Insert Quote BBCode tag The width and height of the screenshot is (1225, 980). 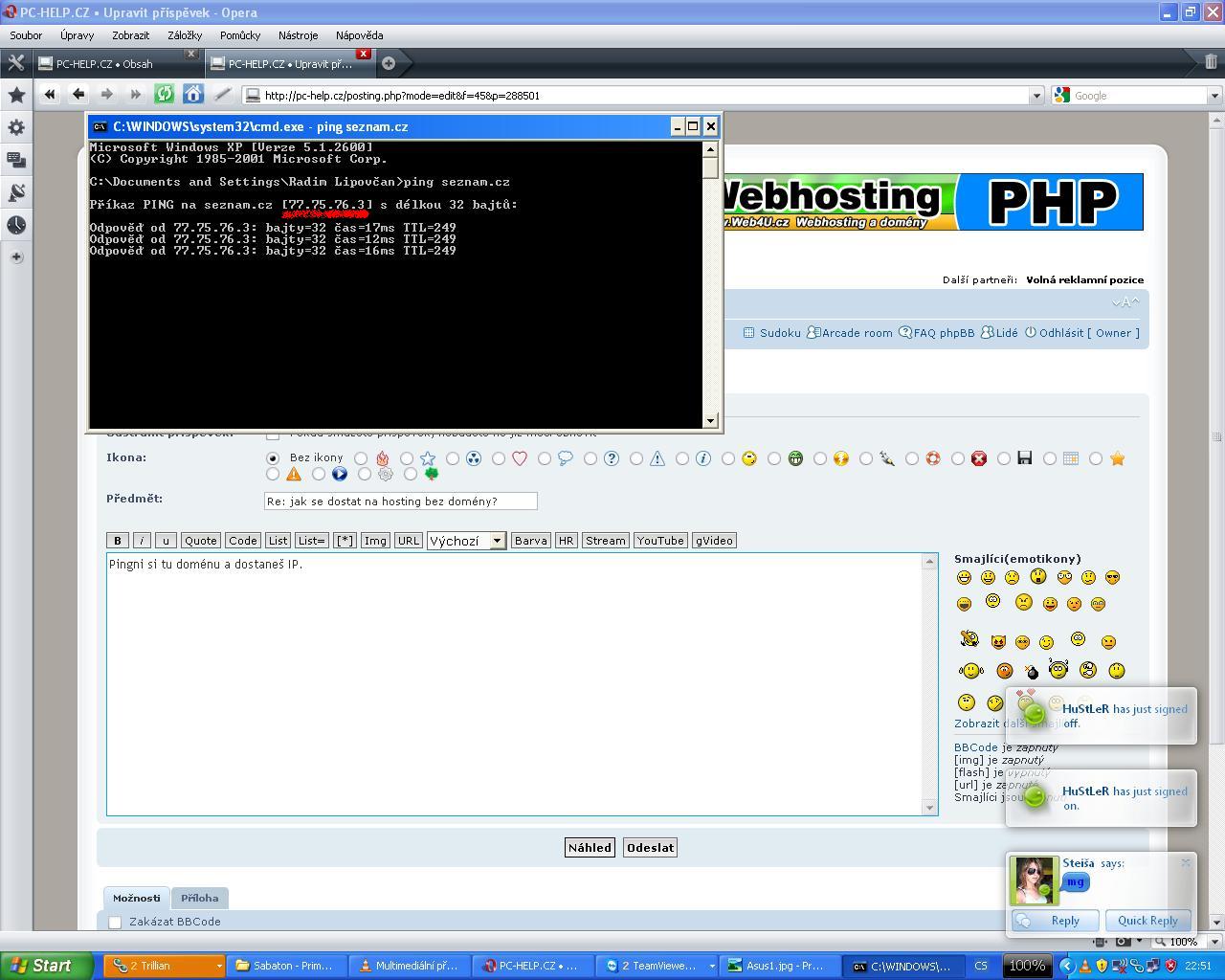pyautogui.click(x=201, y=541)
